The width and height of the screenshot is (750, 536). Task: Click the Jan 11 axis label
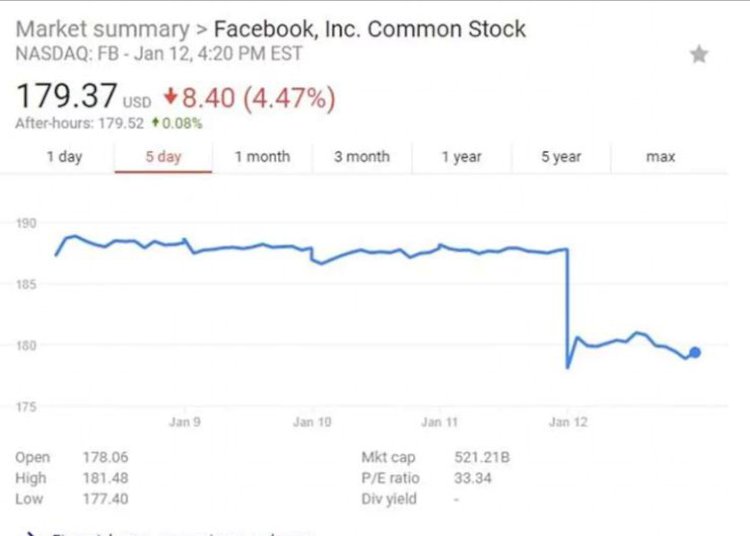[439, 422]
